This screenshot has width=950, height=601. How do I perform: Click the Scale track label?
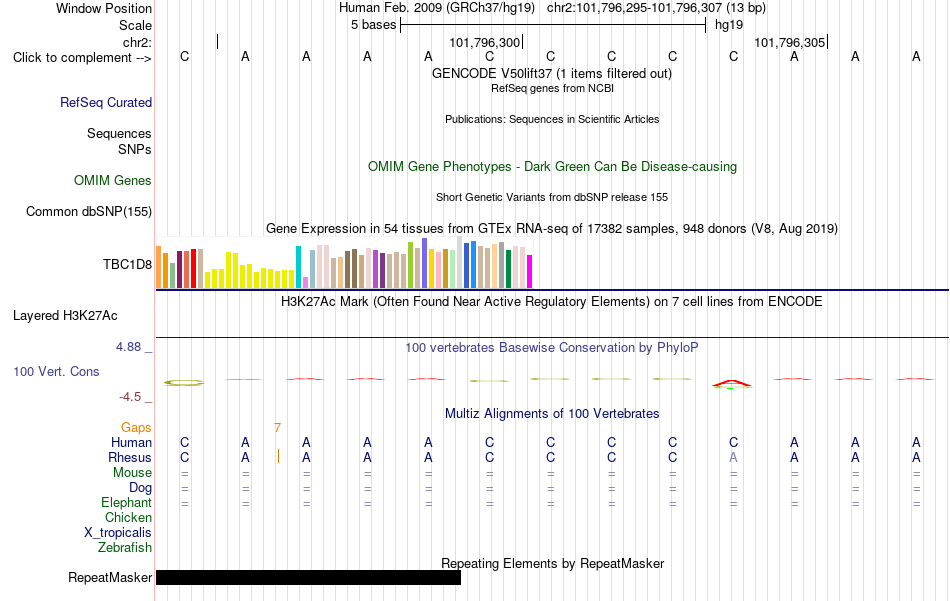[x=136, y=25]
